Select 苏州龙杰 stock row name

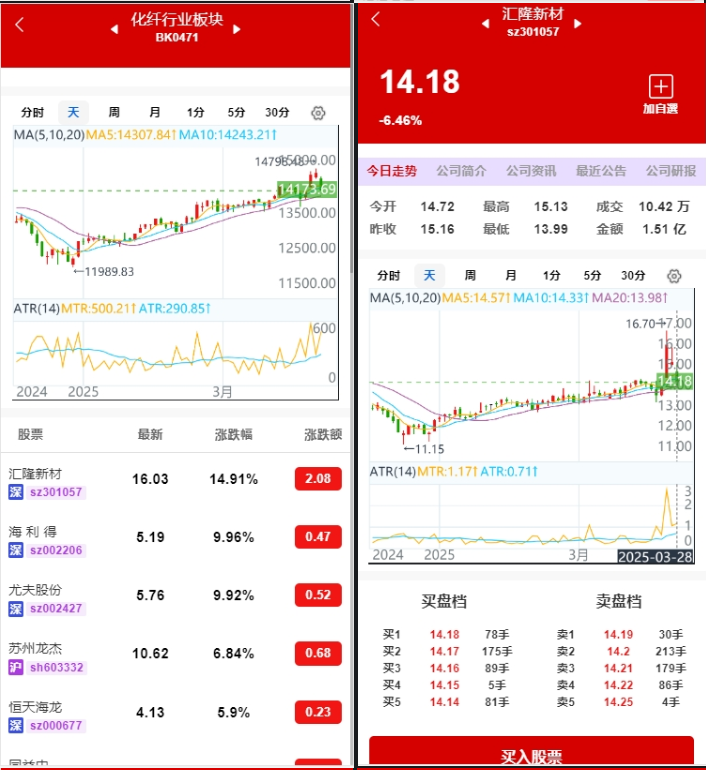(x=35, y=649)
